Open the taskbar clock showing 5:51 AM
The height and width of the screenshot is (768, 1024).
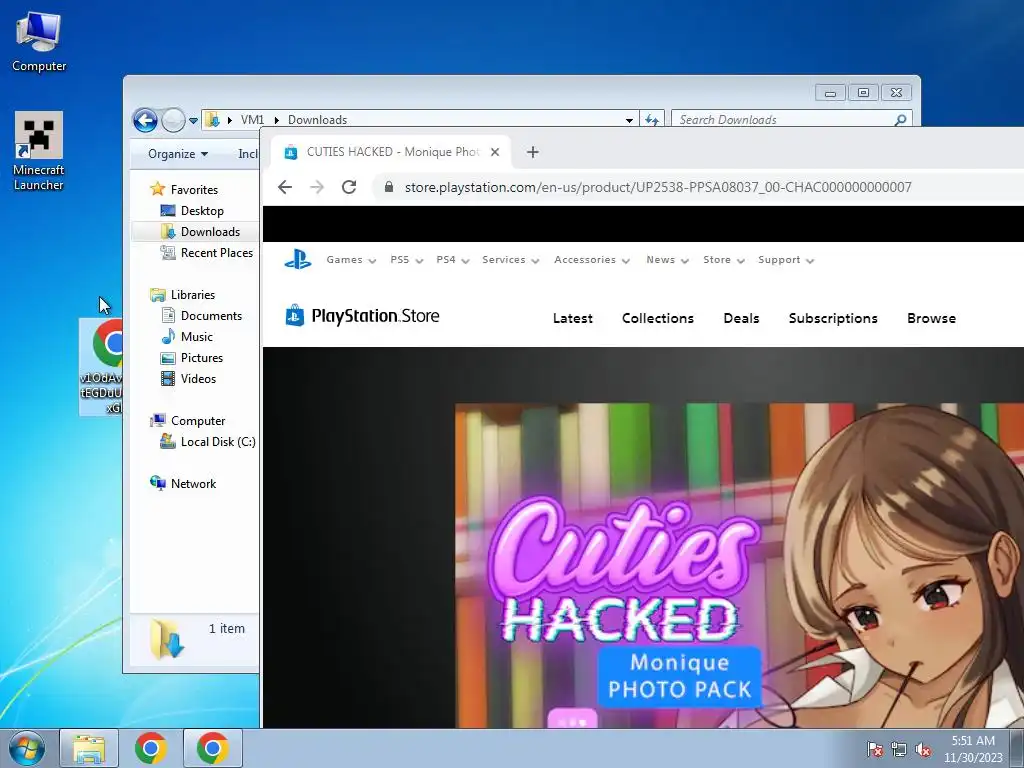[x=972, y=749]
